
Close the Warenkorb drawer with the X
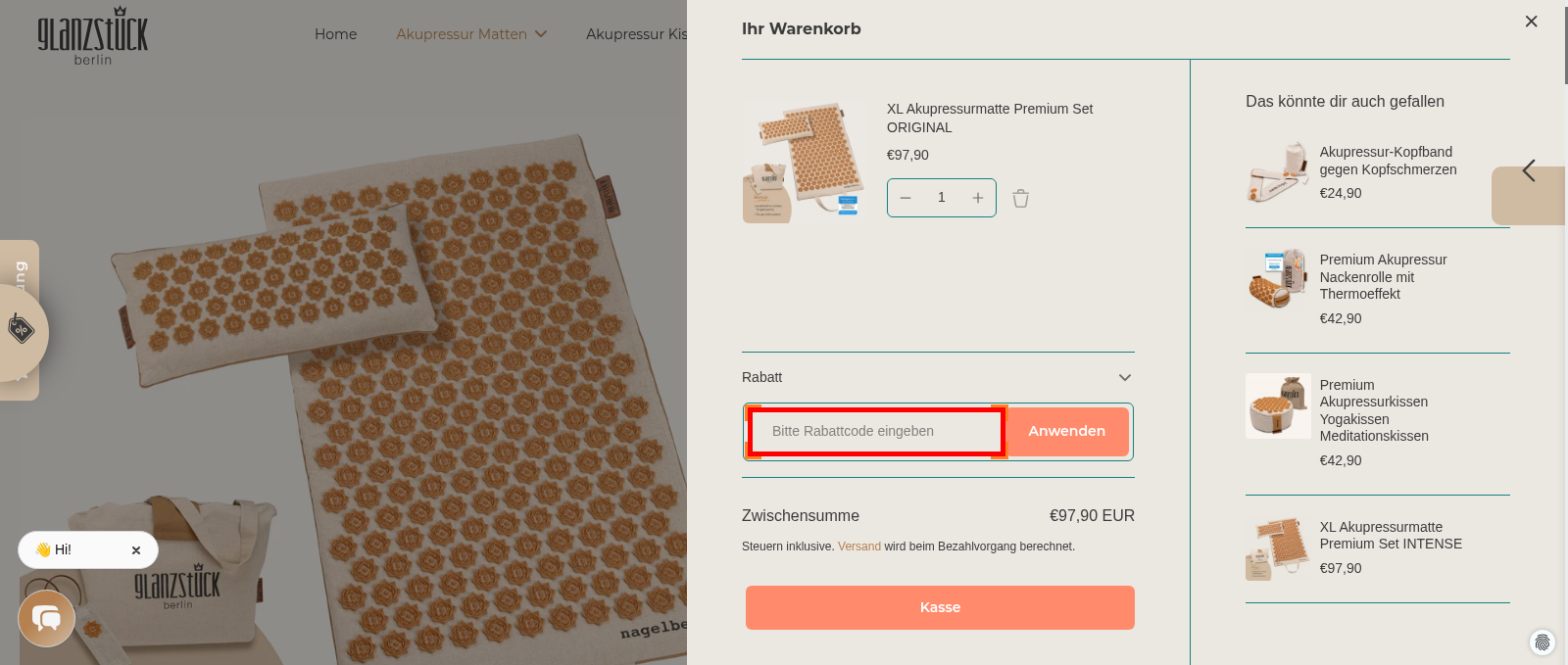coord(1531,21)
